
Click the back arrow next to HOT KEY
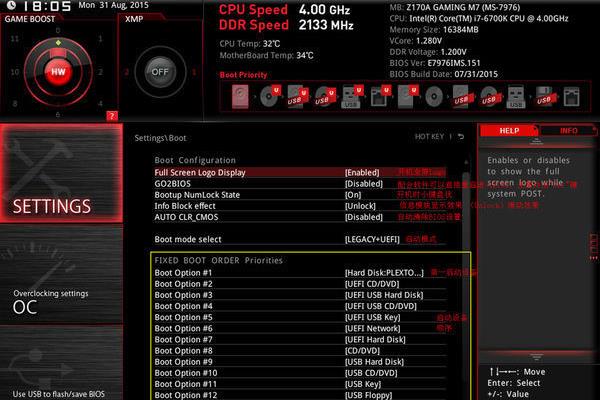pyautogui.click(x=461, y=137)
